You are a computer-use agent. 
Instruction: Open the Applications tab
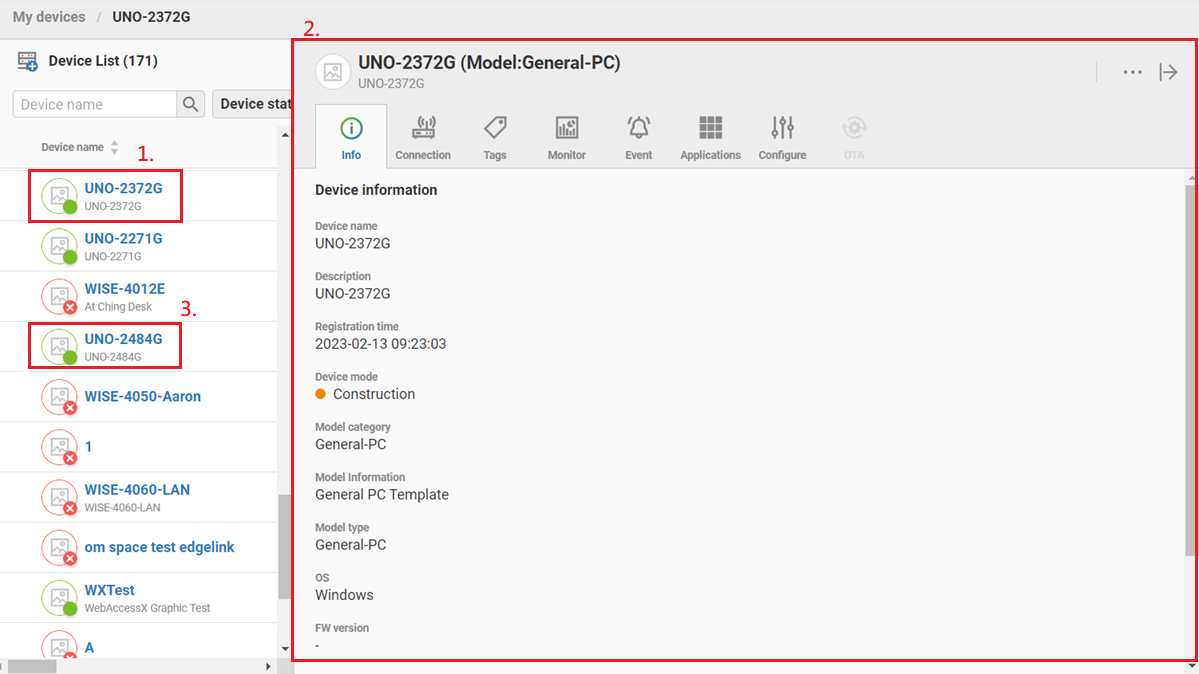coord(710,138)
